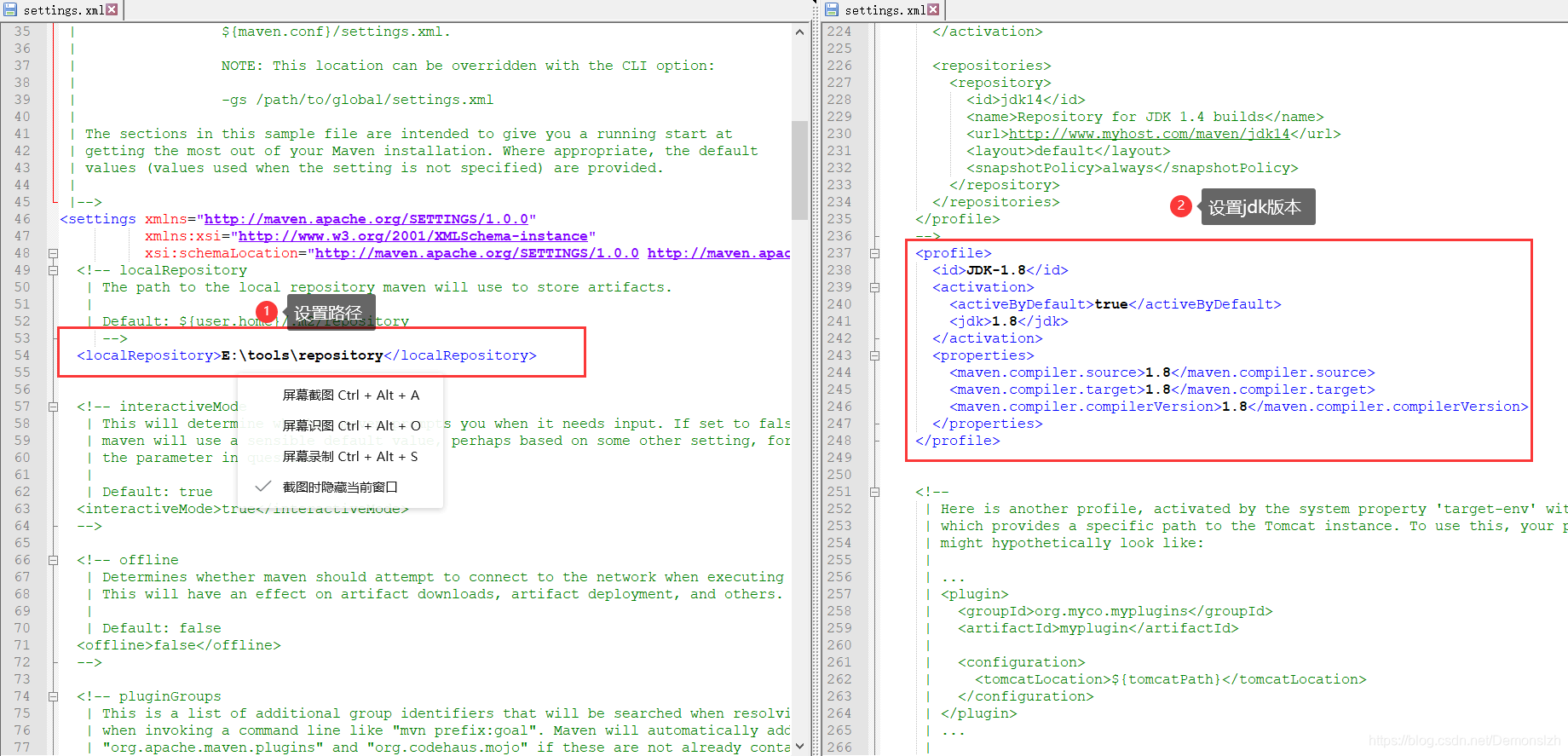Switch to the right pane settings.xml tab
The height and width of the screenshot is (756, 1568).
point(883,10)
